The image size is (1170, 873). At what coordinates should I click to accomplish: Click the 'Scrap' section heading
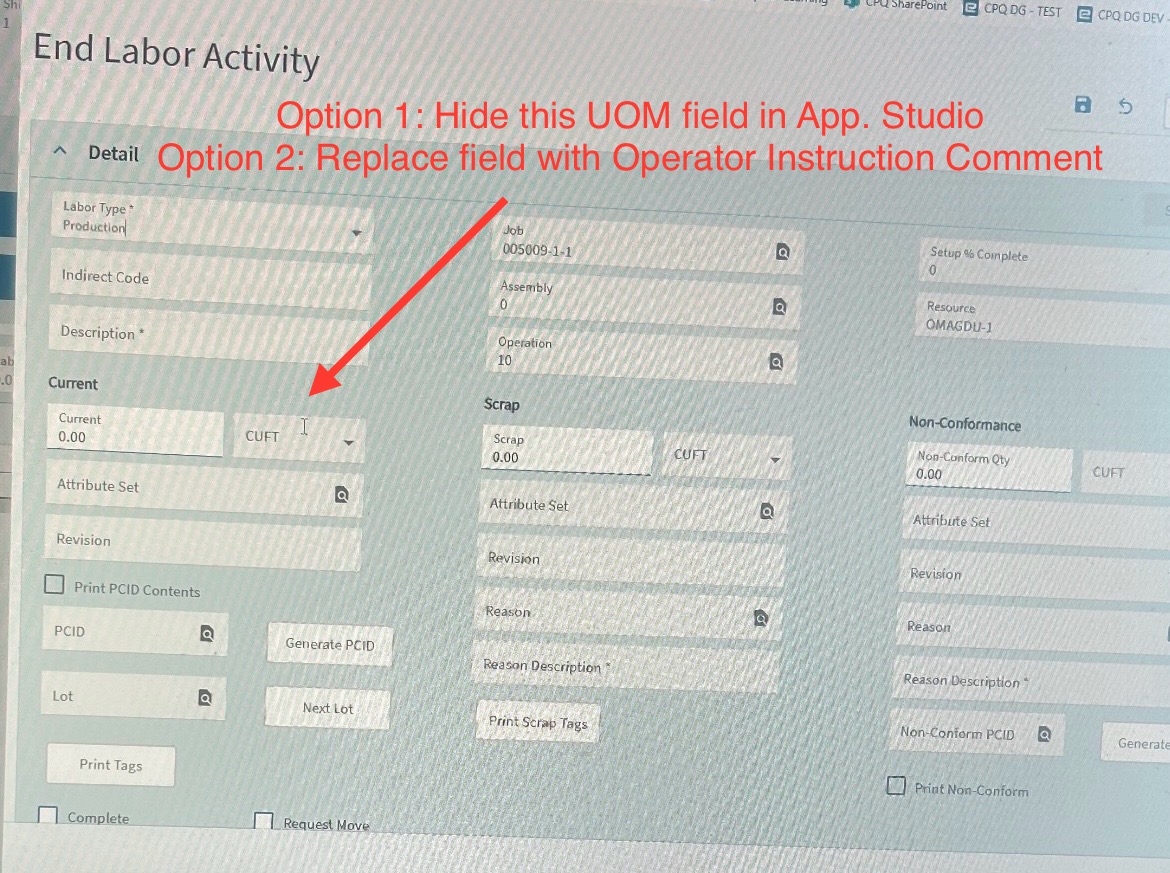click(501, 404)
